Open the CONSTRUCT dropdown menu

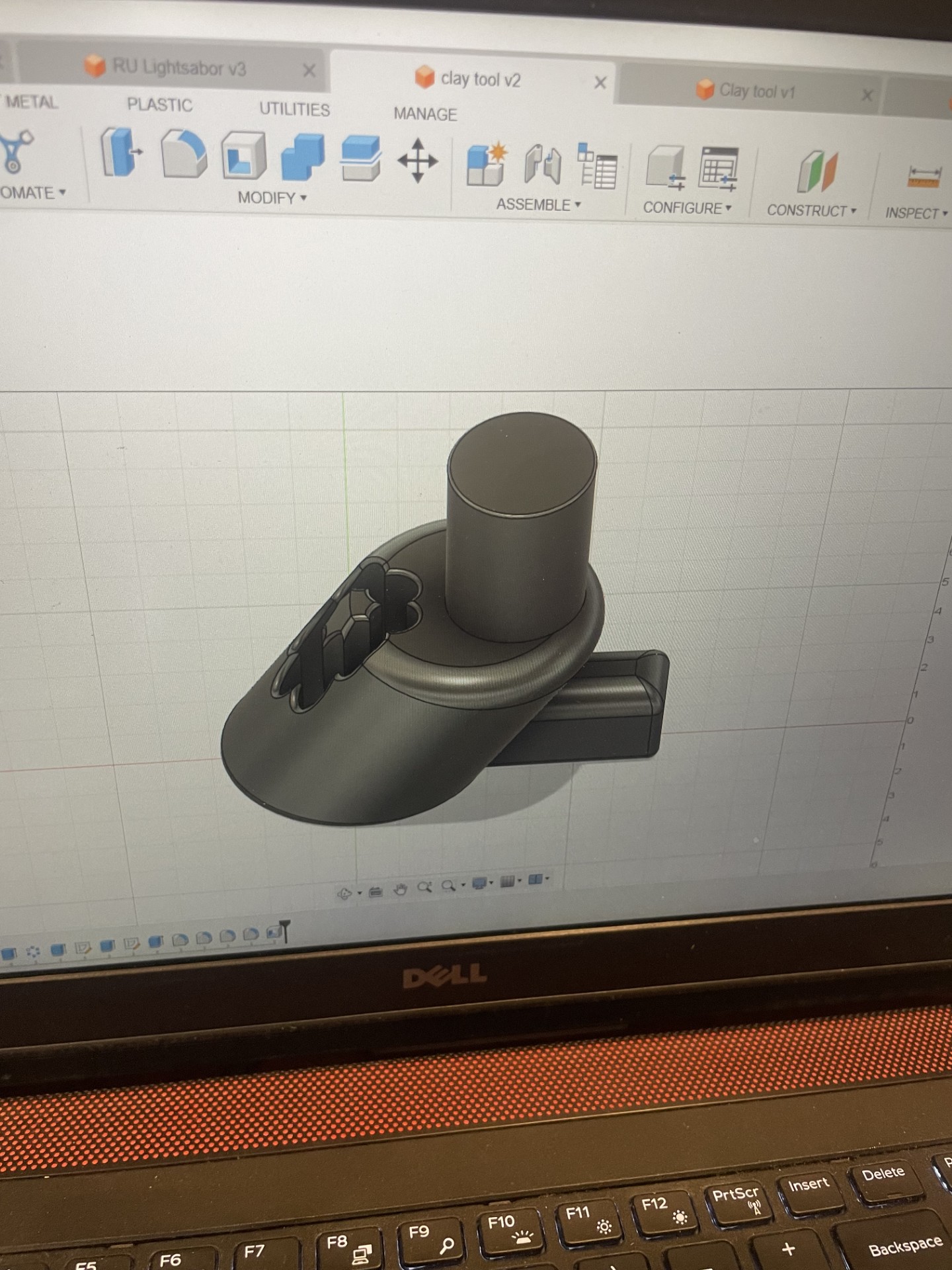click(811, 211)
